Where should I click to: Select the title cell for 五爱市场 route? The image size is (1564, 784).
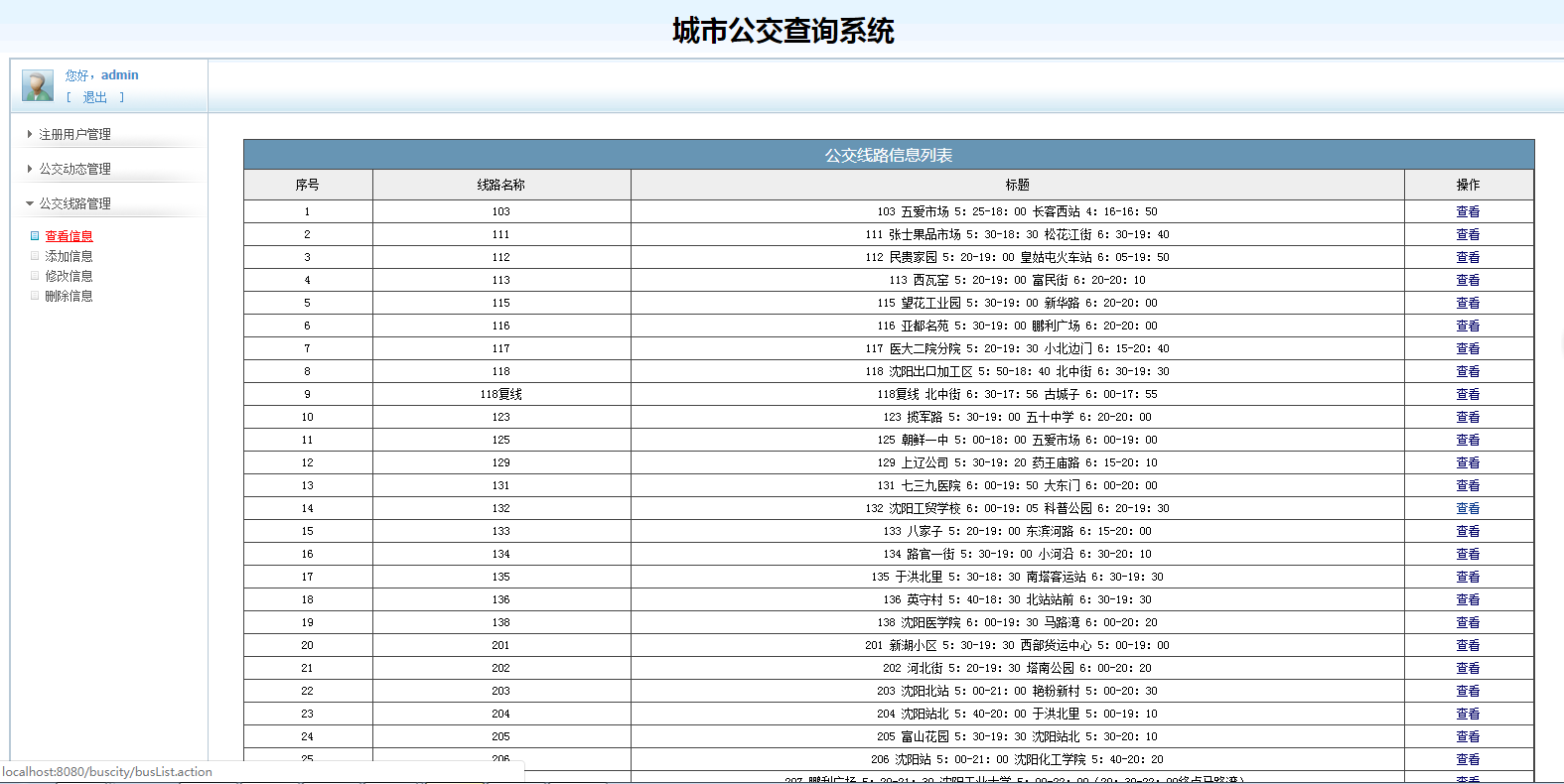click(1018, 211)
